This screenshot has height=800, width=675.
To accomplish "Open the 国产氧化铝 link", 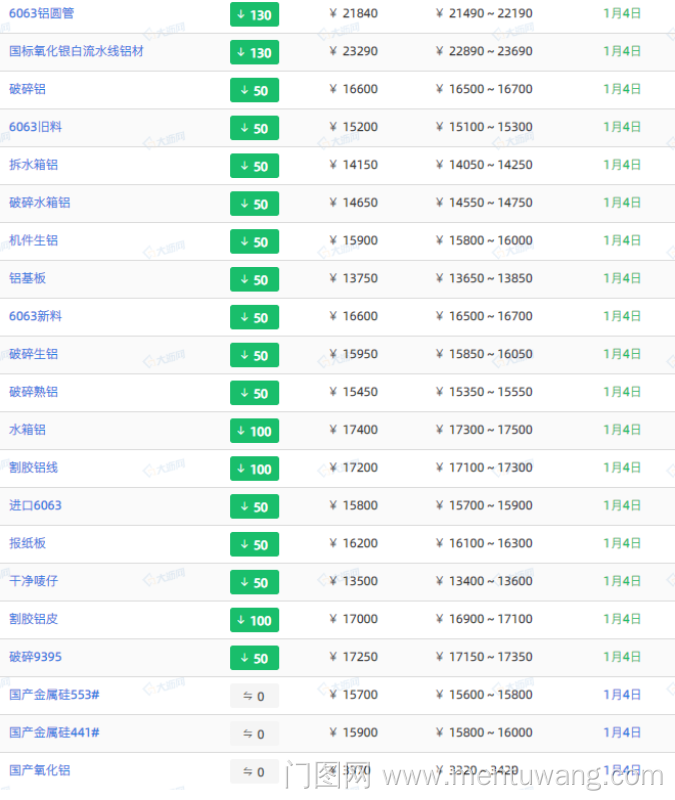I will (x=40, y=771).
